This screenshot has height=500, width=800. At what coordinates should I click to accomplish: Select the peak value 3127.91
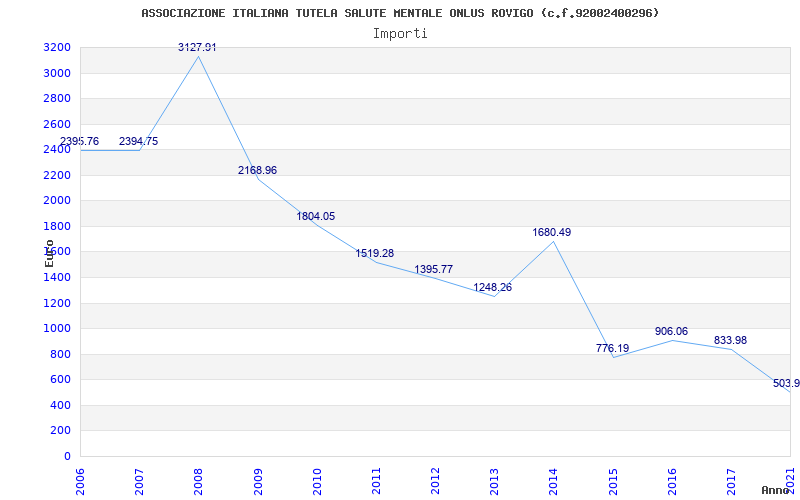[197, 47]
